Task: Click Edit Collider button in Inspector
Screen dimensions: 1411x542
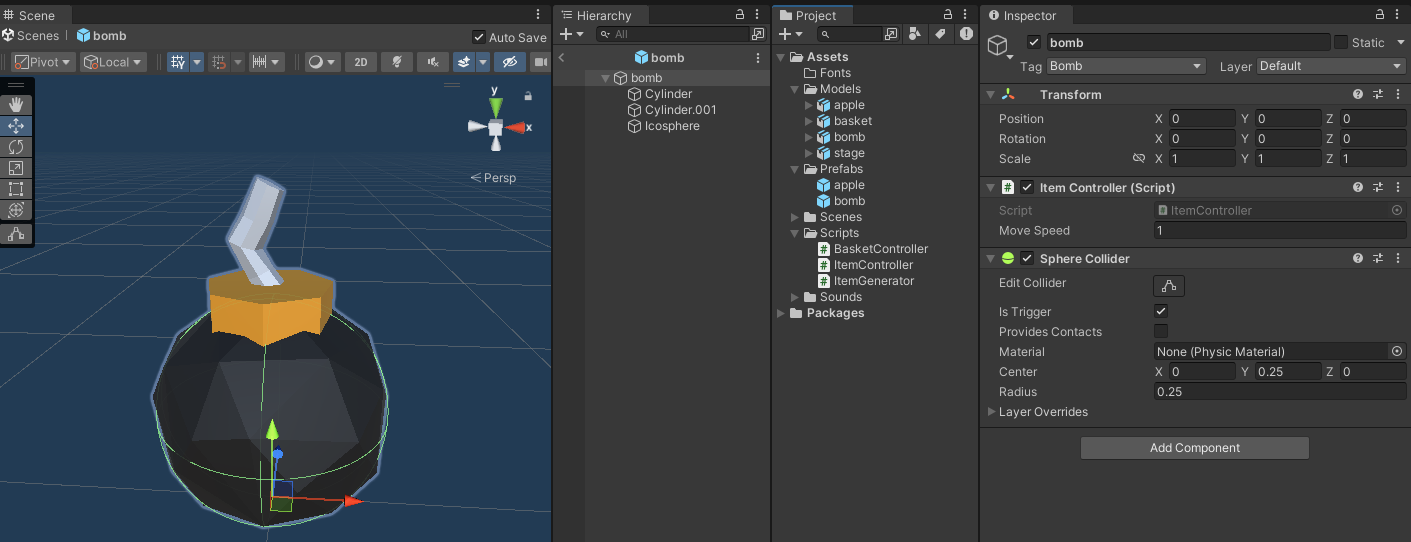Action: pos(1169,286)
